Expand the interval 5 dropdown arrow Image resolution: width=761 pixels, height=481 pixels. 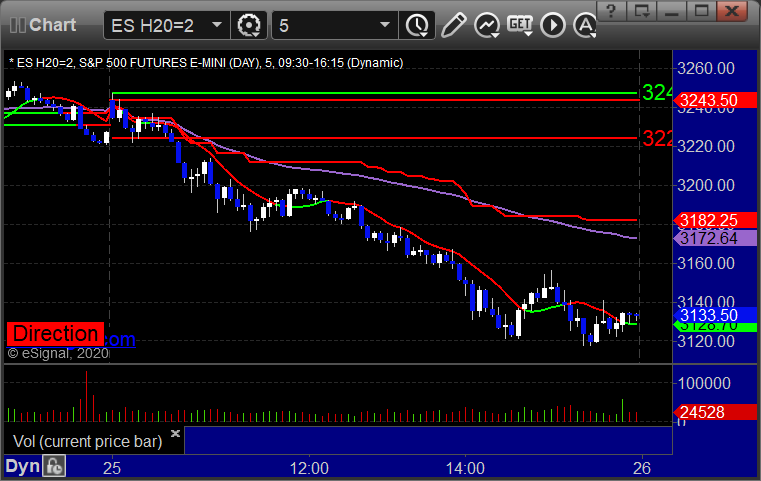pyautogui.click(x=385, y=25)
